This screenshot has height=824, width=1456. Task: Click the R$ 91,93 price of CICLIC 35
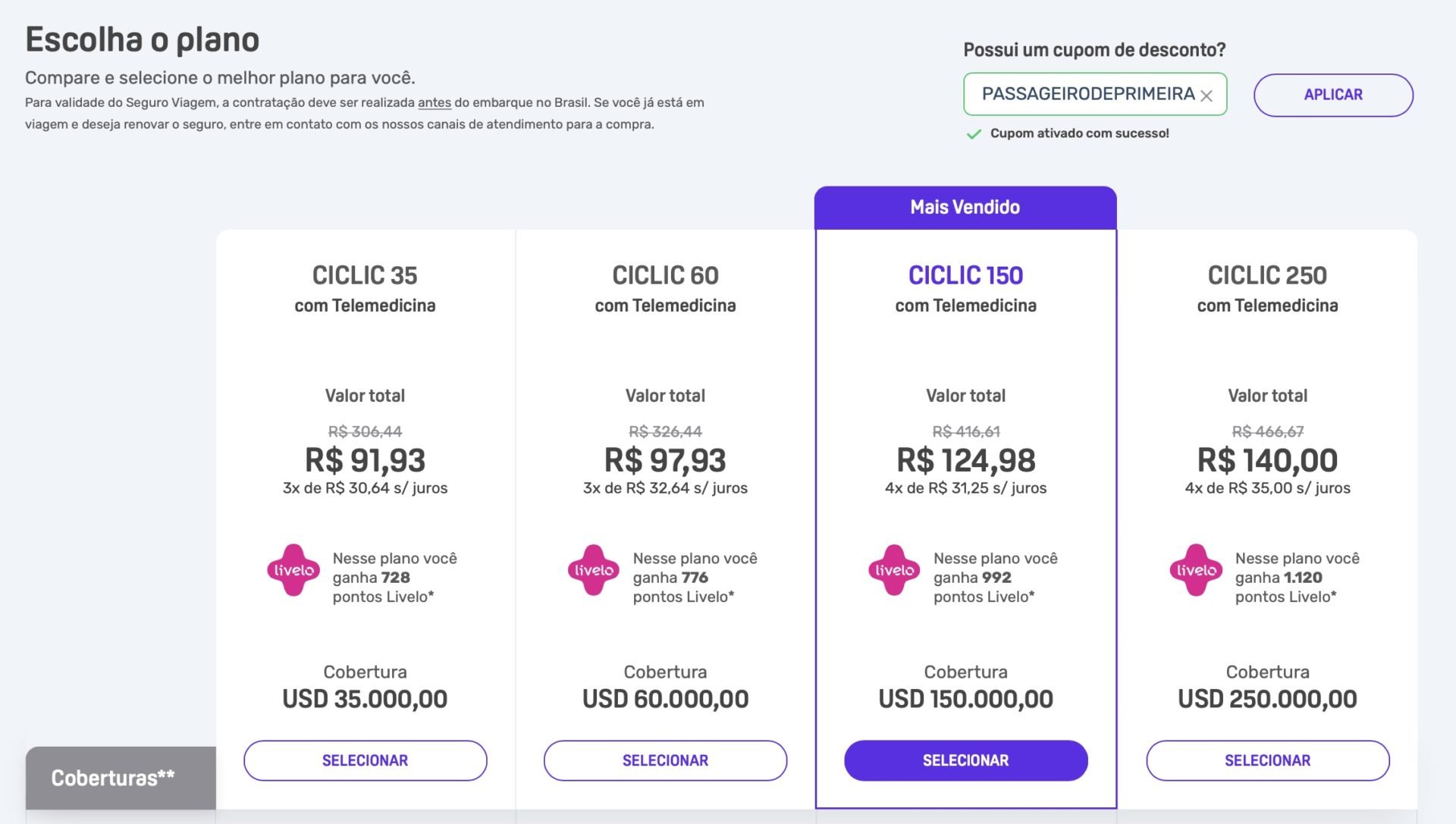pos(365,460)
